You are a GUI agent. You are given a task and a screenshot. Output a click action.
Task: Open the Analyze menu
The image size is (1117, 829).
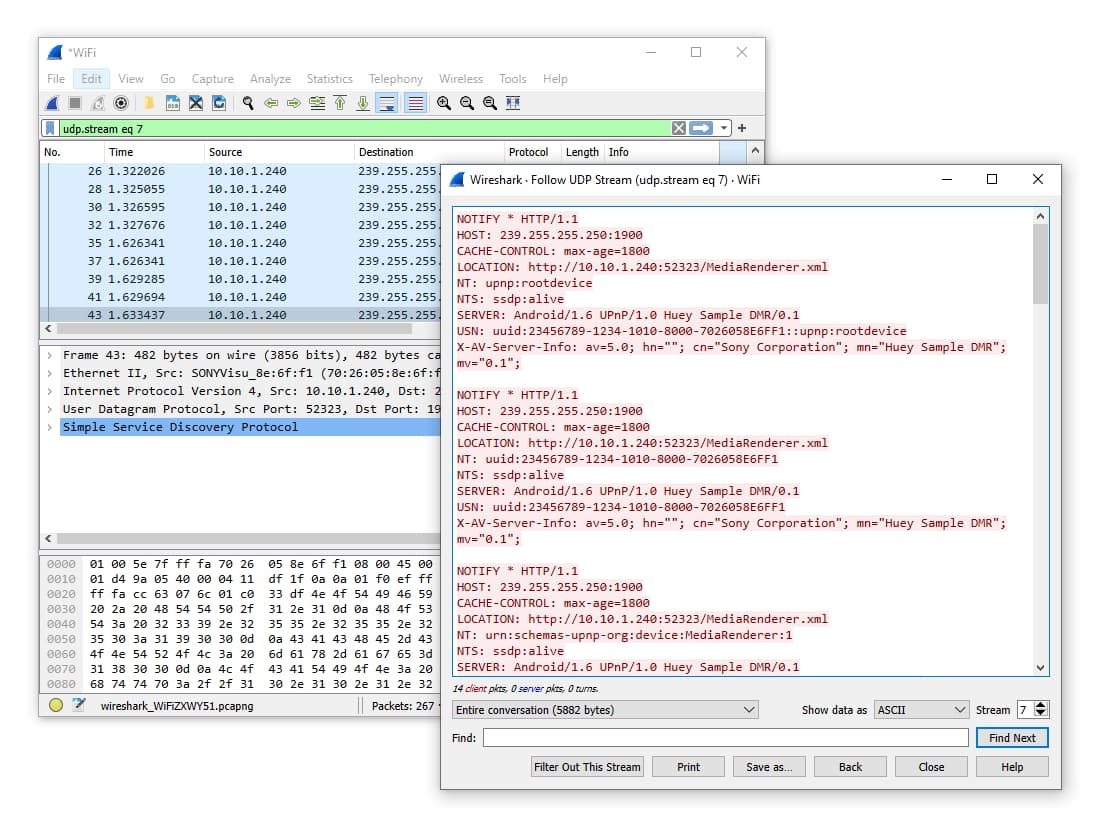[270, 79]
